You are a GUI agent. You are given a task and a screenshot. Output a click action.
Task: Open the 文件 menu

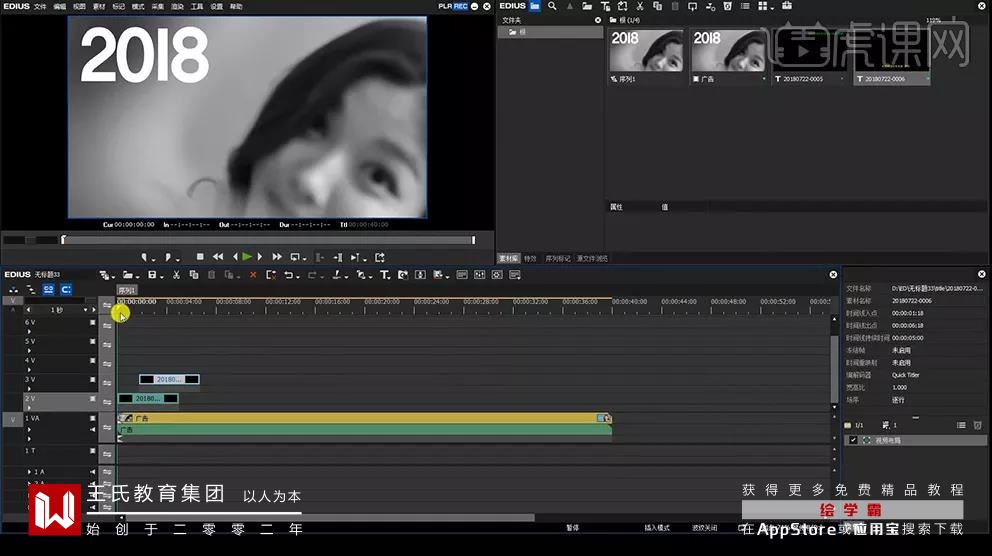(40, 6)
